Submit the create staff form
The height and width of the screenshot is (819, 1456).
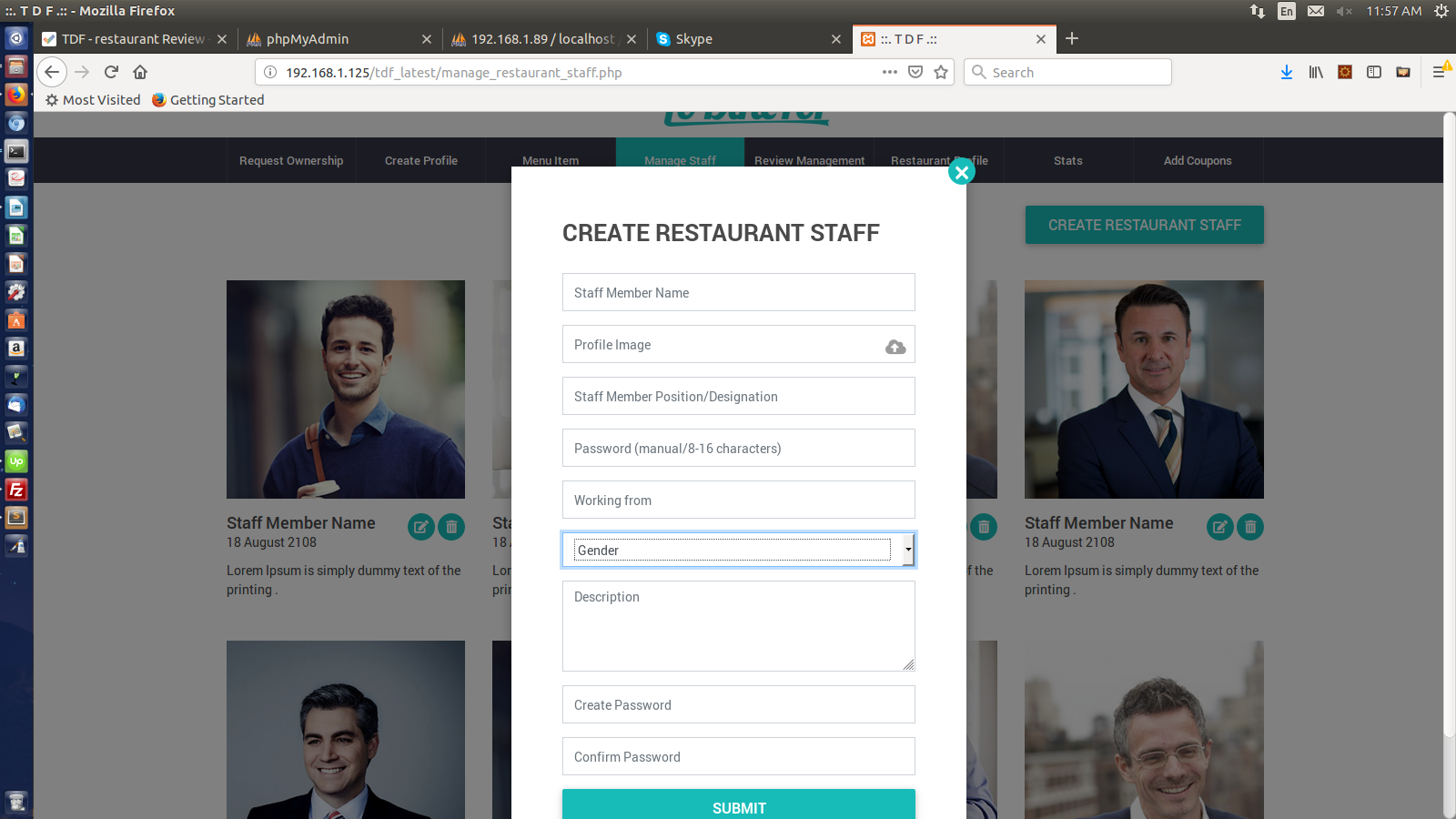point(739,806)
